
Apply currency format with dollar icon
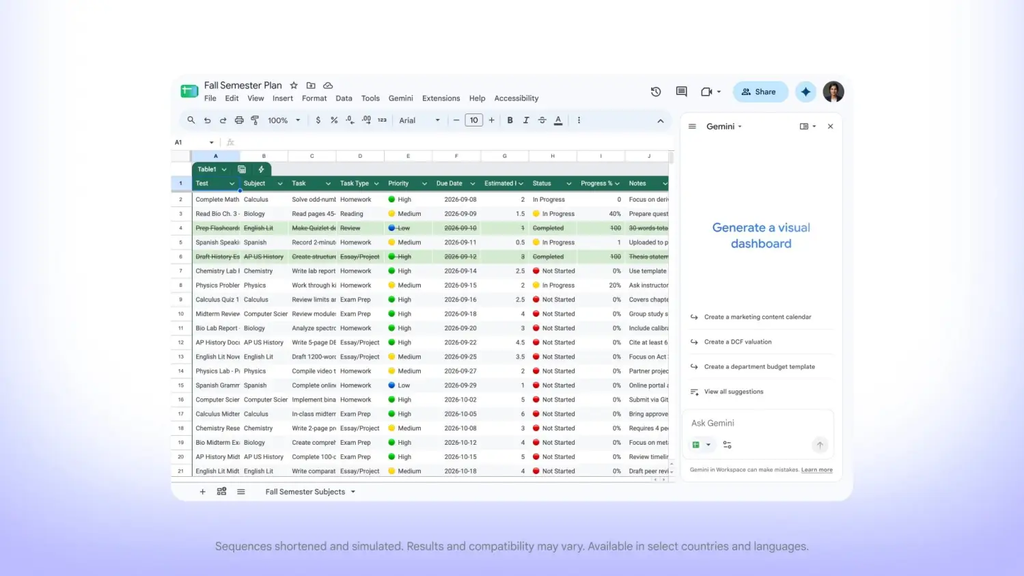pos(318,120)
